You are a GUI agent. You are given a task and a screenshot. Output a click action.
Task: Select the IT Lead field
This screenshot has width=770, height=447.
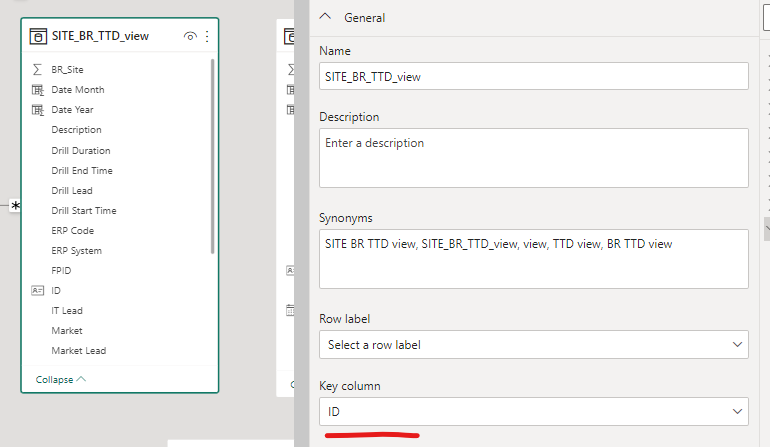67,310
